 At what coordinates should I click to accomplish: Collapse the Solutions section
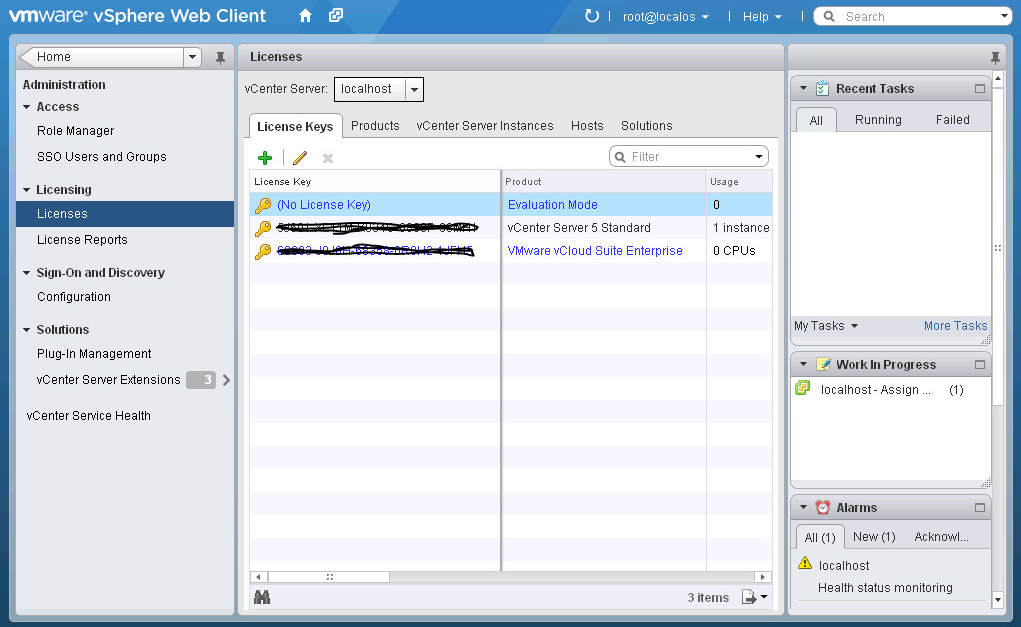click(x=27, y=330)
